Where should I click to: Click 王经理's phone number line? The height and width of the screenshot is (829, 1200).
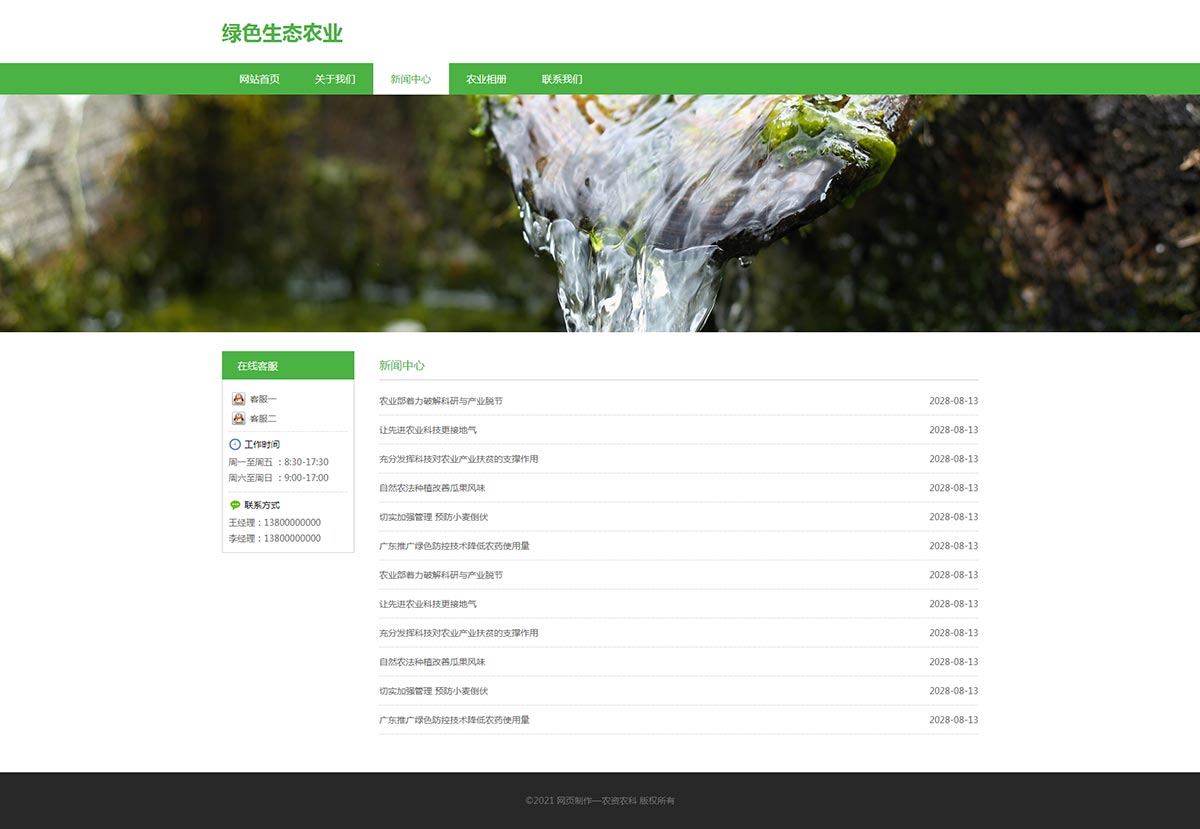275,522
